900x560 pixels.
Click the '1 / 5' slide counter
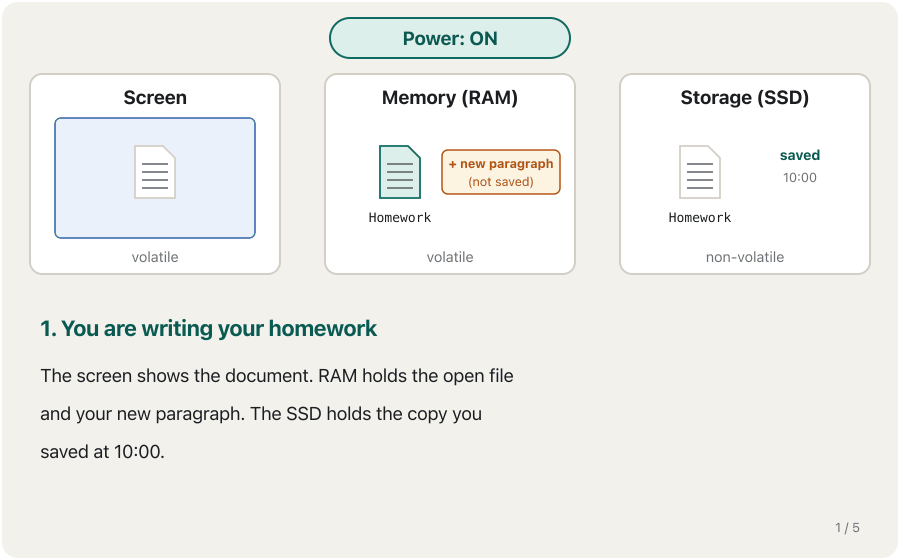point(847,527)
